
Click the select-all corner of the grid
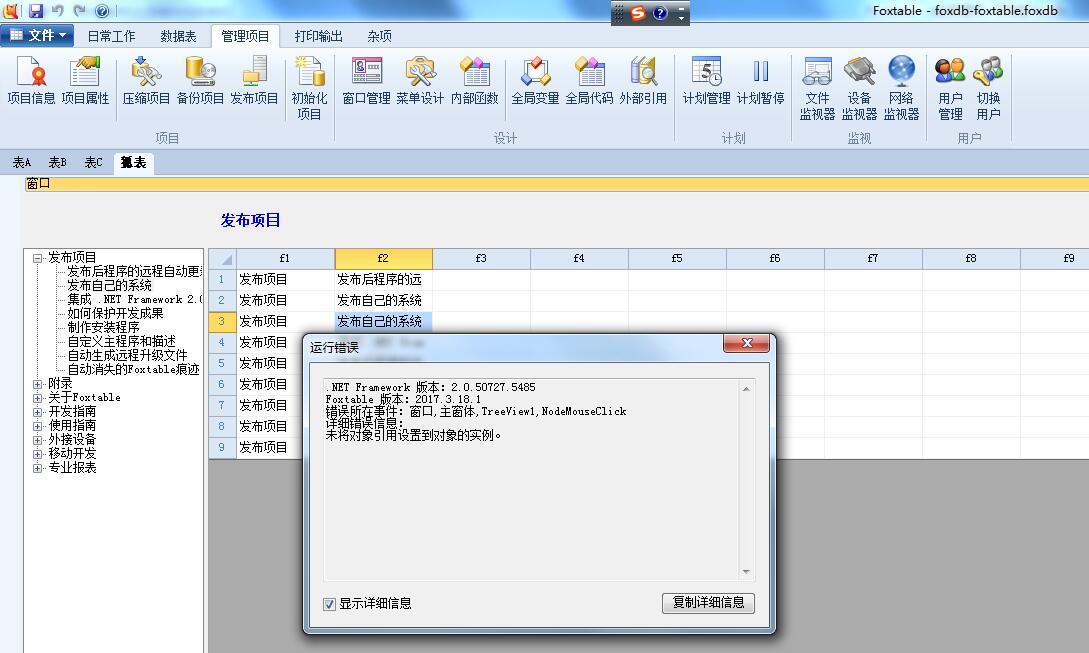[222, 258]
